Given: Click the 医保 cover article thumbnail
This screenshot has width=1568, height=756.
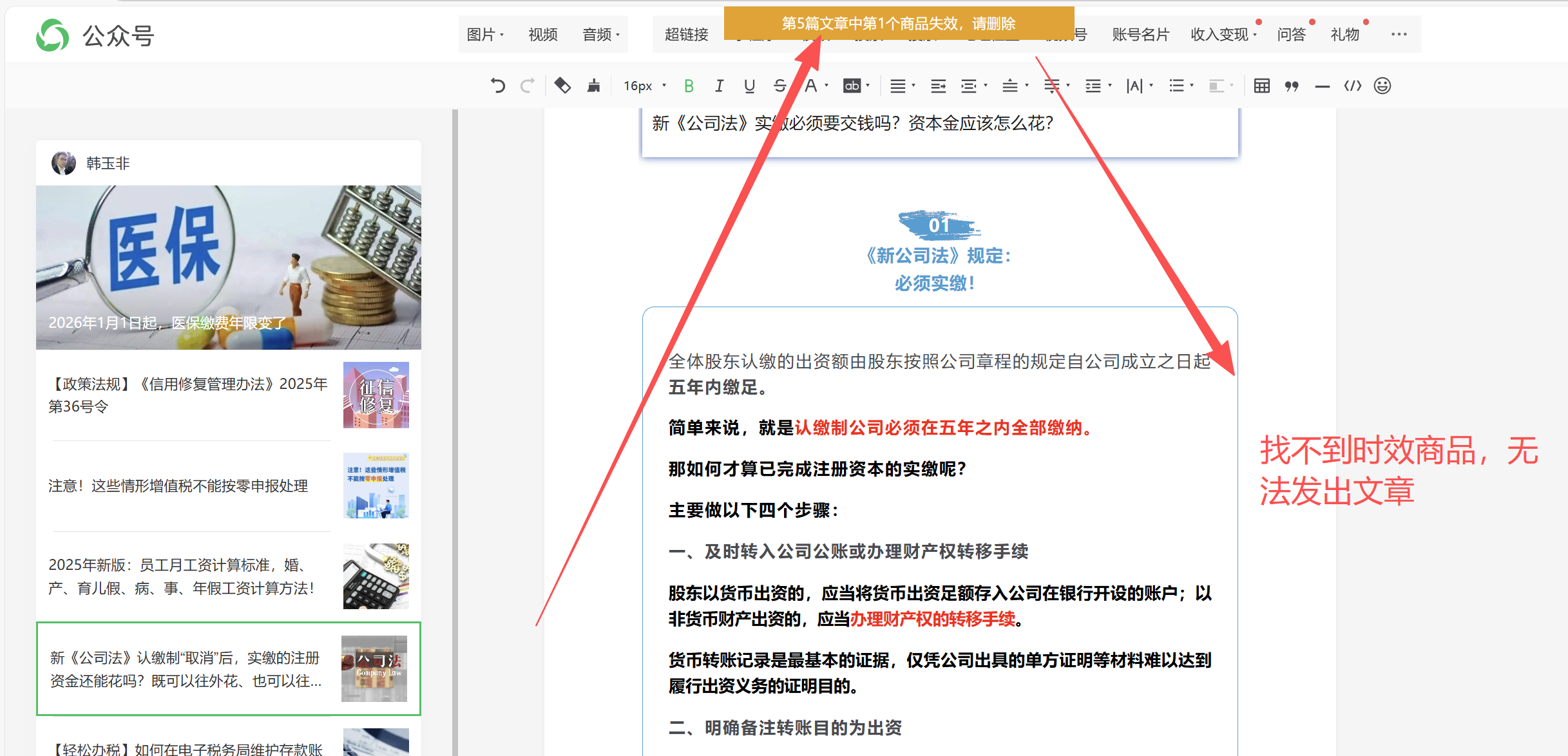Looking at the screenshot, I should coord(229,267).
